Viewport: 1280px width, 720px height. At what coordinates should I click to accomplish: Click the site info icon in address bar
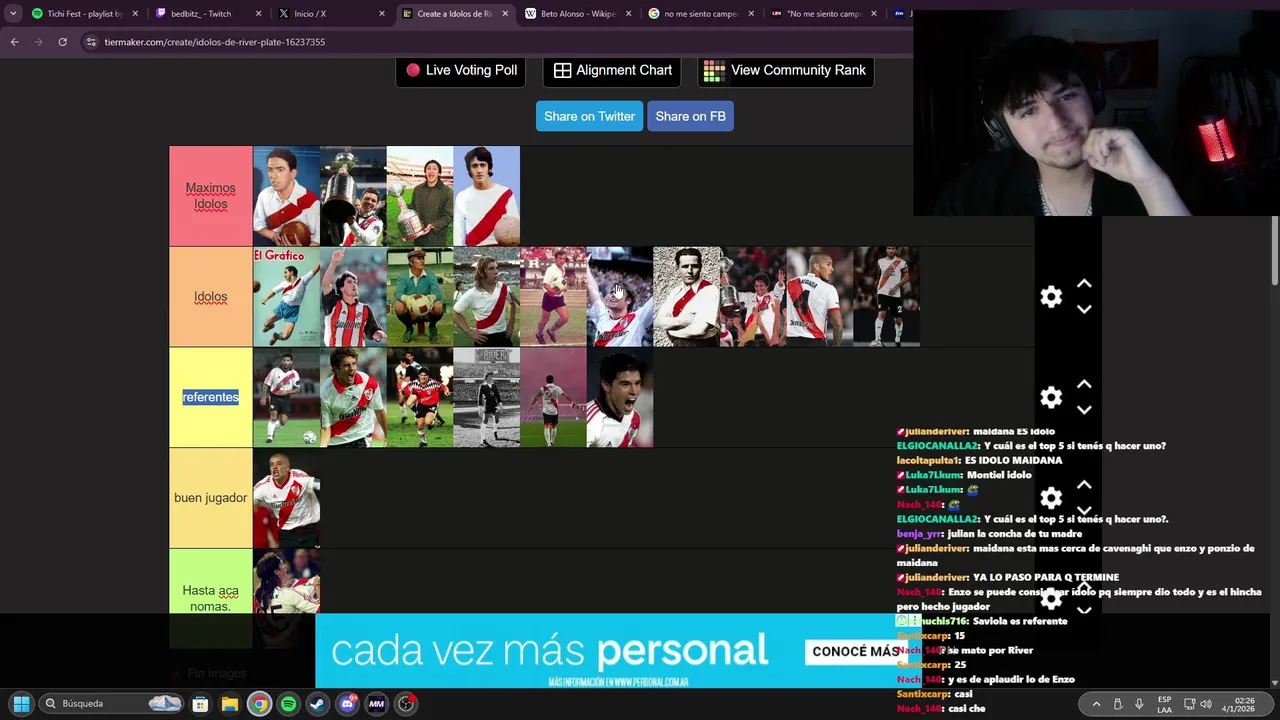pos(91,42)
